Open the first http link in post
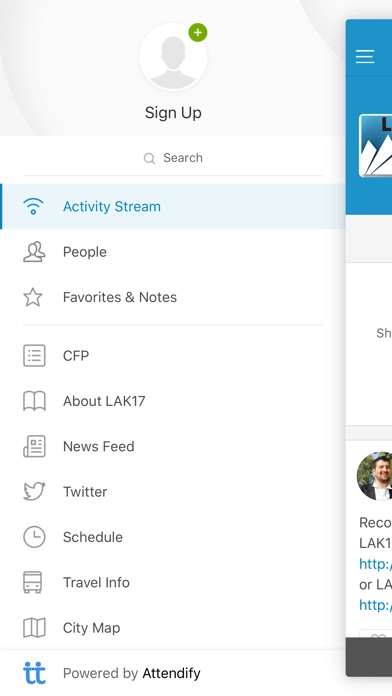Image resolution: width=392 pixels, height=696 pixels. click(376, 564)
